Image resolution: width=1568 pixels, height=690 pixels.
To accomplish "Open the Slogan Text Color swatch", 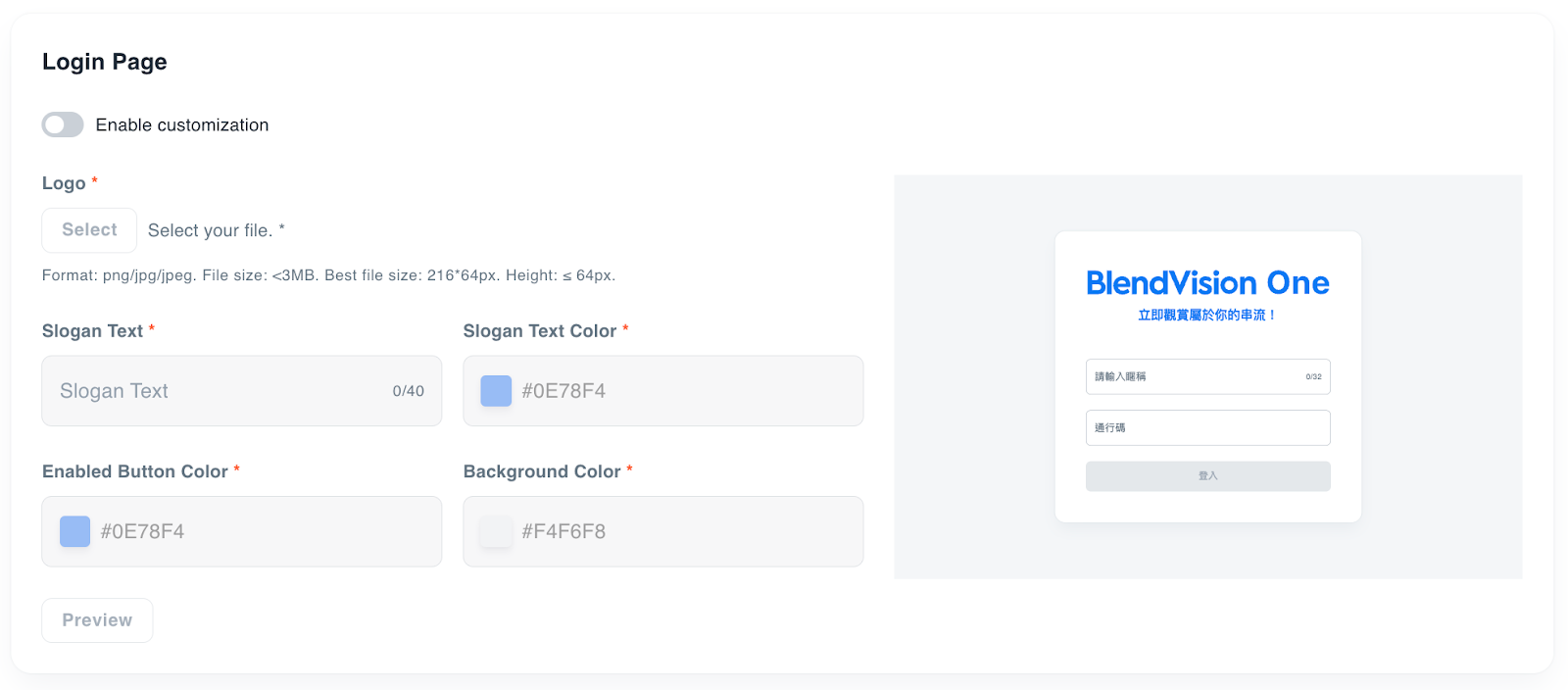I will pyautogui.click(x=496, y=391).
